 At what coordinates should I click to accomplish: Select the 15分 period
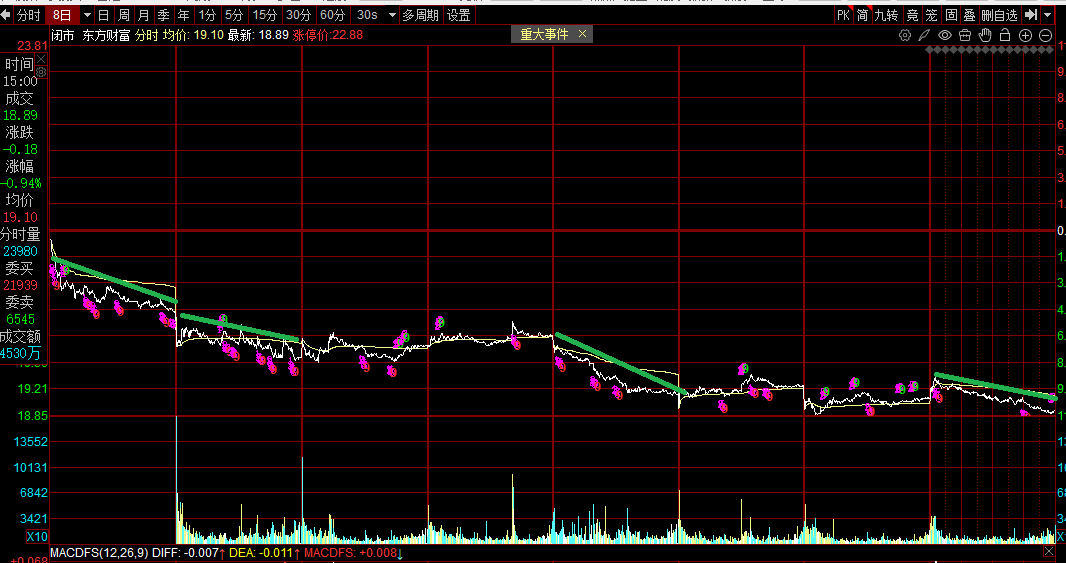[x=264, y=15]
